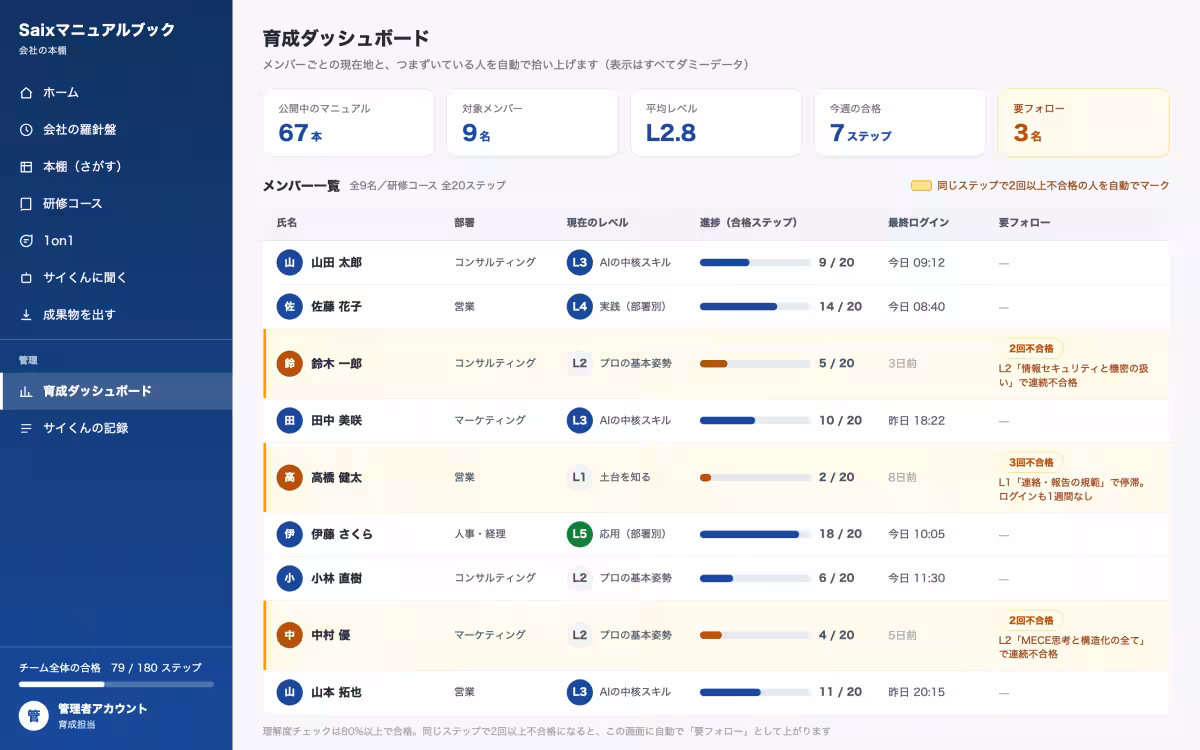This screenshot has width=1200, height=750.
Task: Click the name 田中 美咲
Action: click(336, 421)
